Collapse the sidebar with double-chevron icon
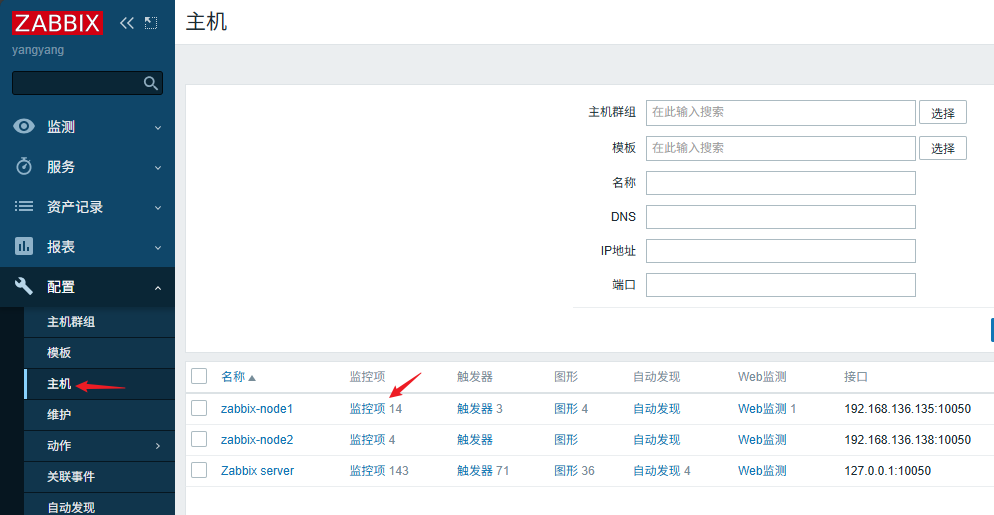Image resolution: width=994 pixels, height=515 pixels. 127,23
